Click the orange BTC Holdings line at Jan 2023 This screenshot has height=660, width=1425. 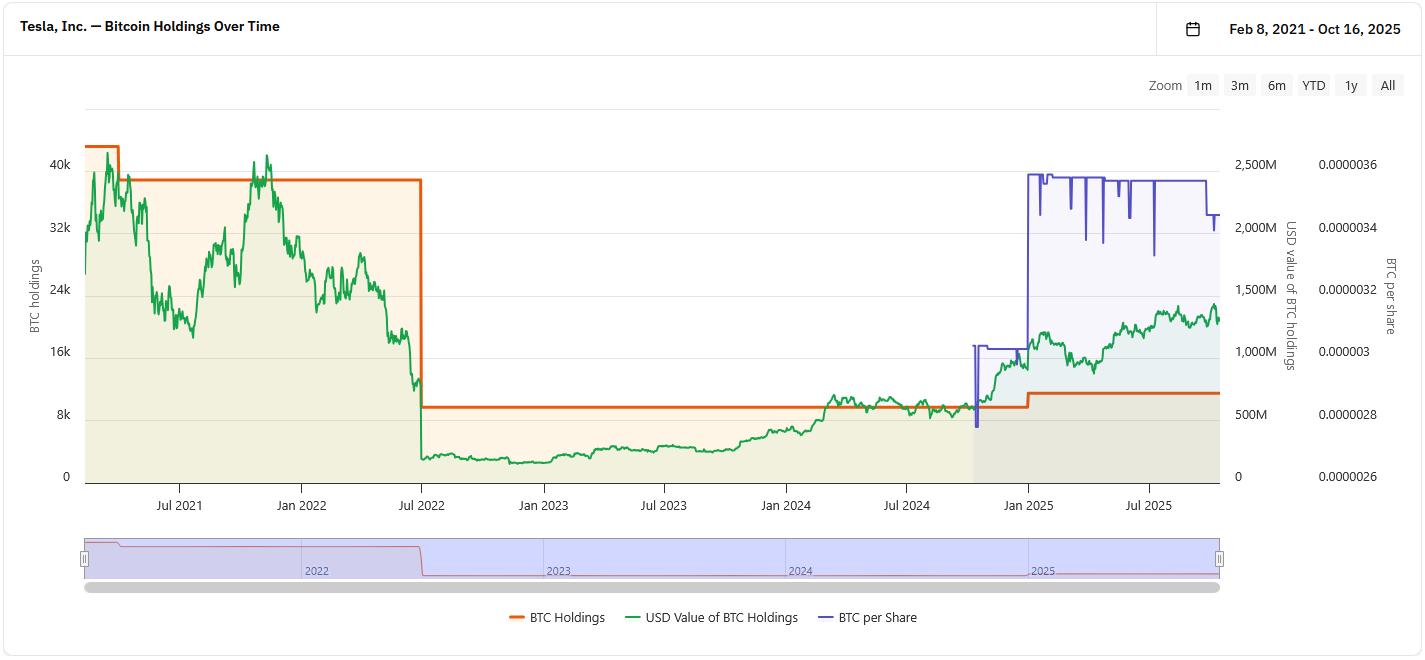(x=543, y=407)
